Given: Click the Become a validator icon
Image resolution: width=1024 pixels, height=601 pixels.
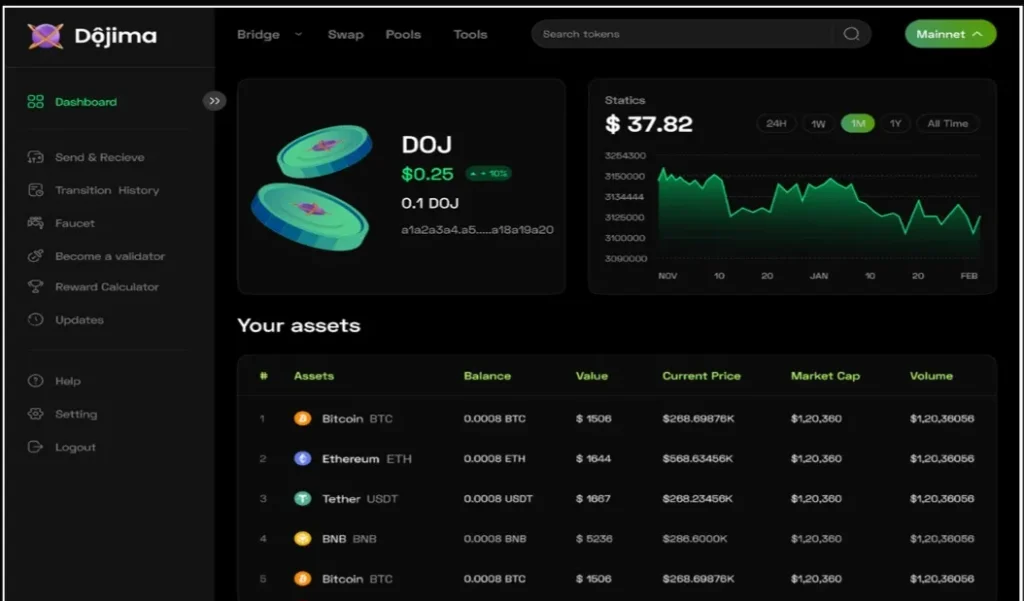Looking at the screenshot, I should (35, 256).
